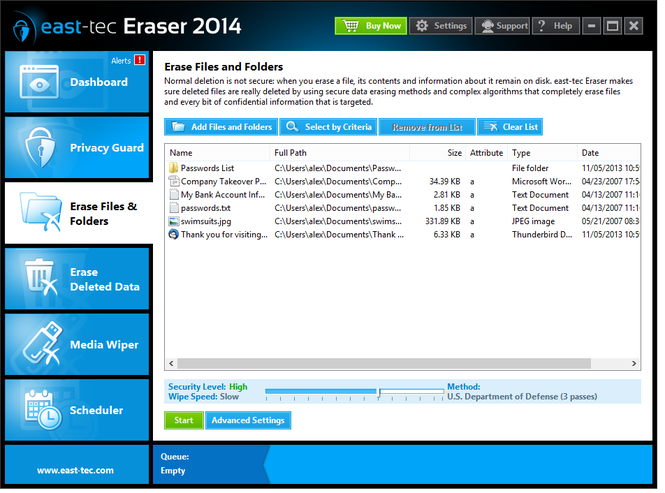Open Dashboard via its eye window icon
This screenshot has height=493, width=665.
point(39,81)
